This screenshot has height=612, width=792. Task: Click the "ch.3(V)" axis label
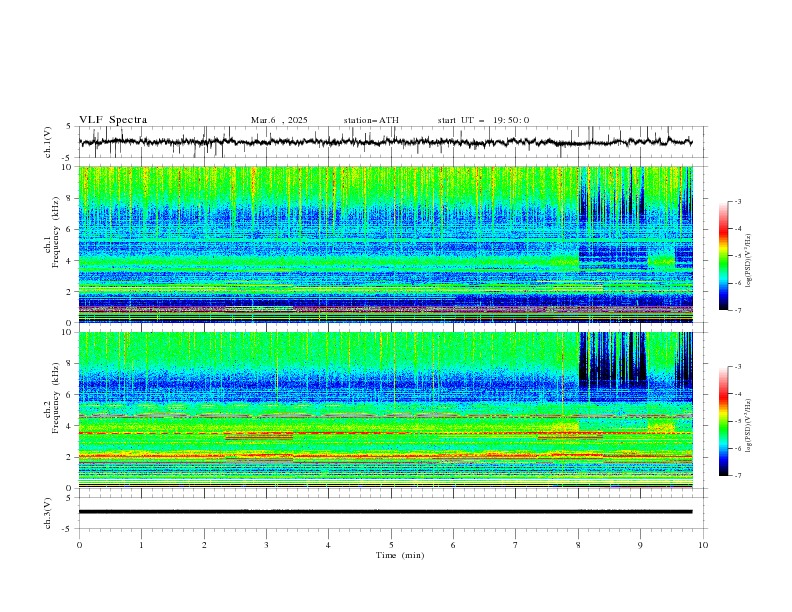click(48, 513)
